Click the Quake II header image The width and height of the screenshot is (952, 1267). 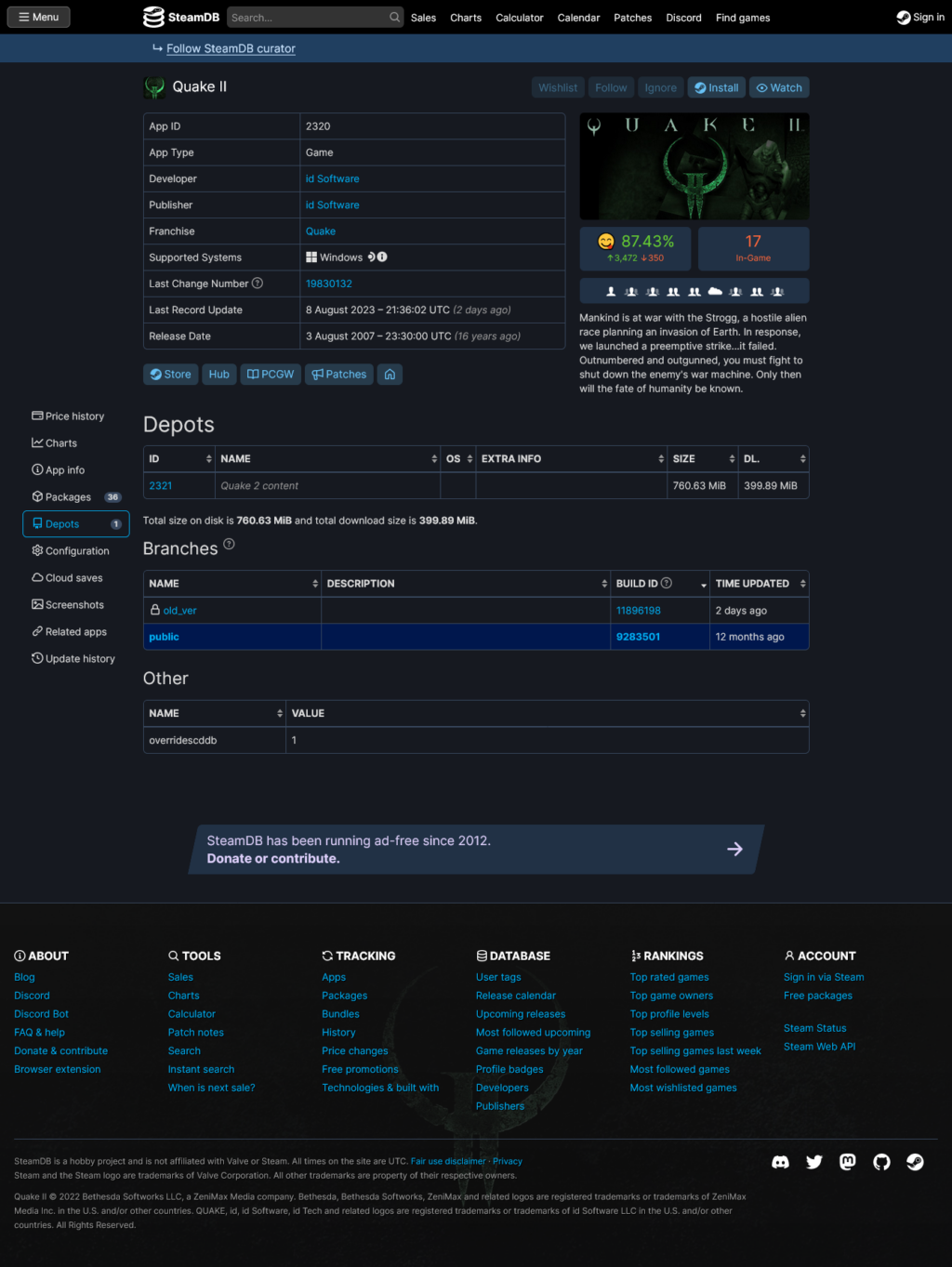pyautogui.click(x=694, y=166)
